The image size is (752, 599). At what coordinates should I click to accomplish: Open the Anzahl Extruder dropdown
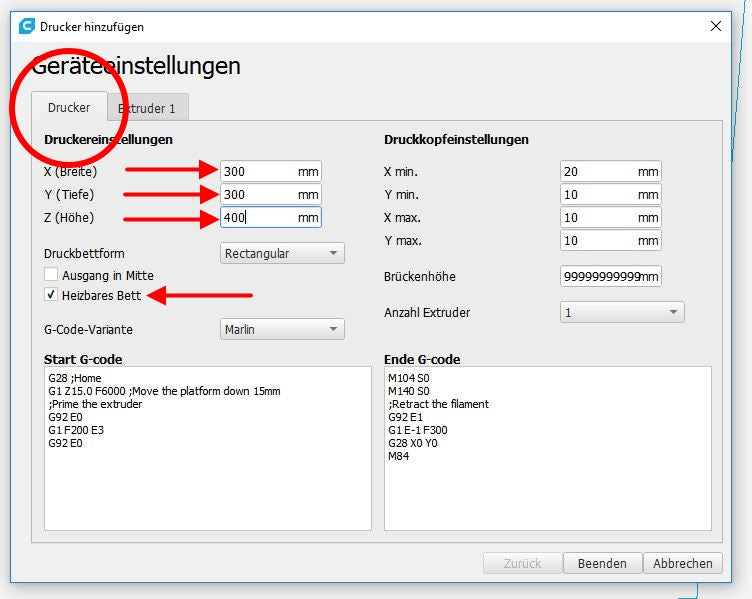tap(622, 312)
